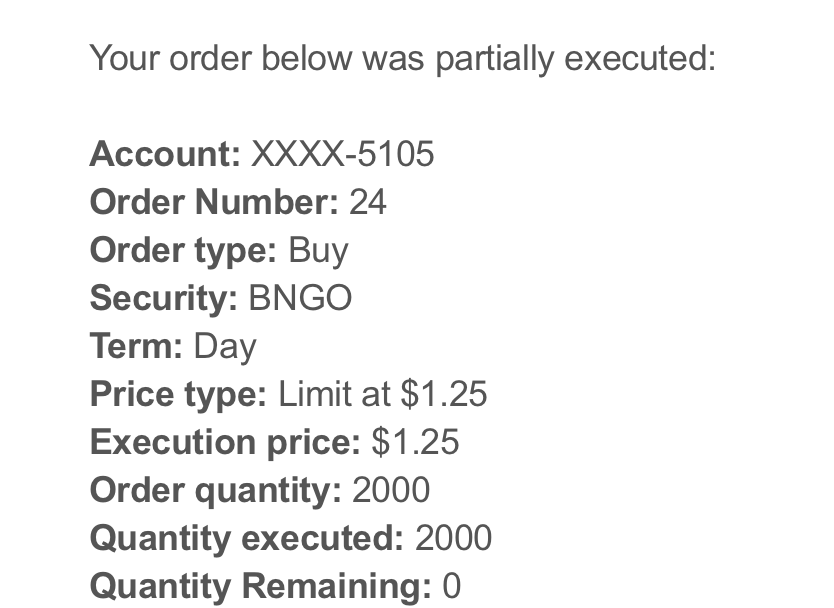
Task: Click the Security label
Action: coord(164,298)
